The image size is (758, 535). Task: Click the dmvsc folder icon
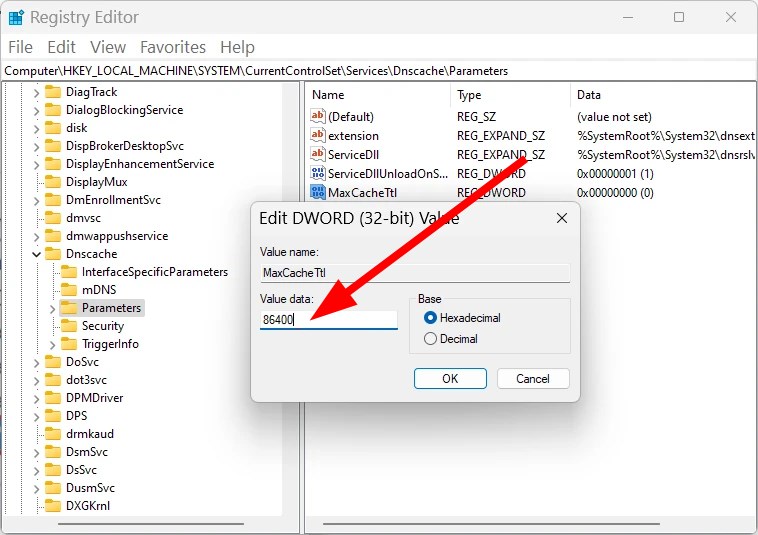[x=53, y=218]
